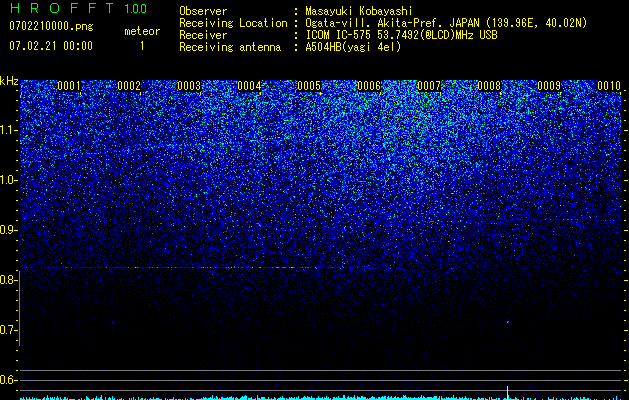
Task: Click time marker 0003
Action: tap(189, 86)
